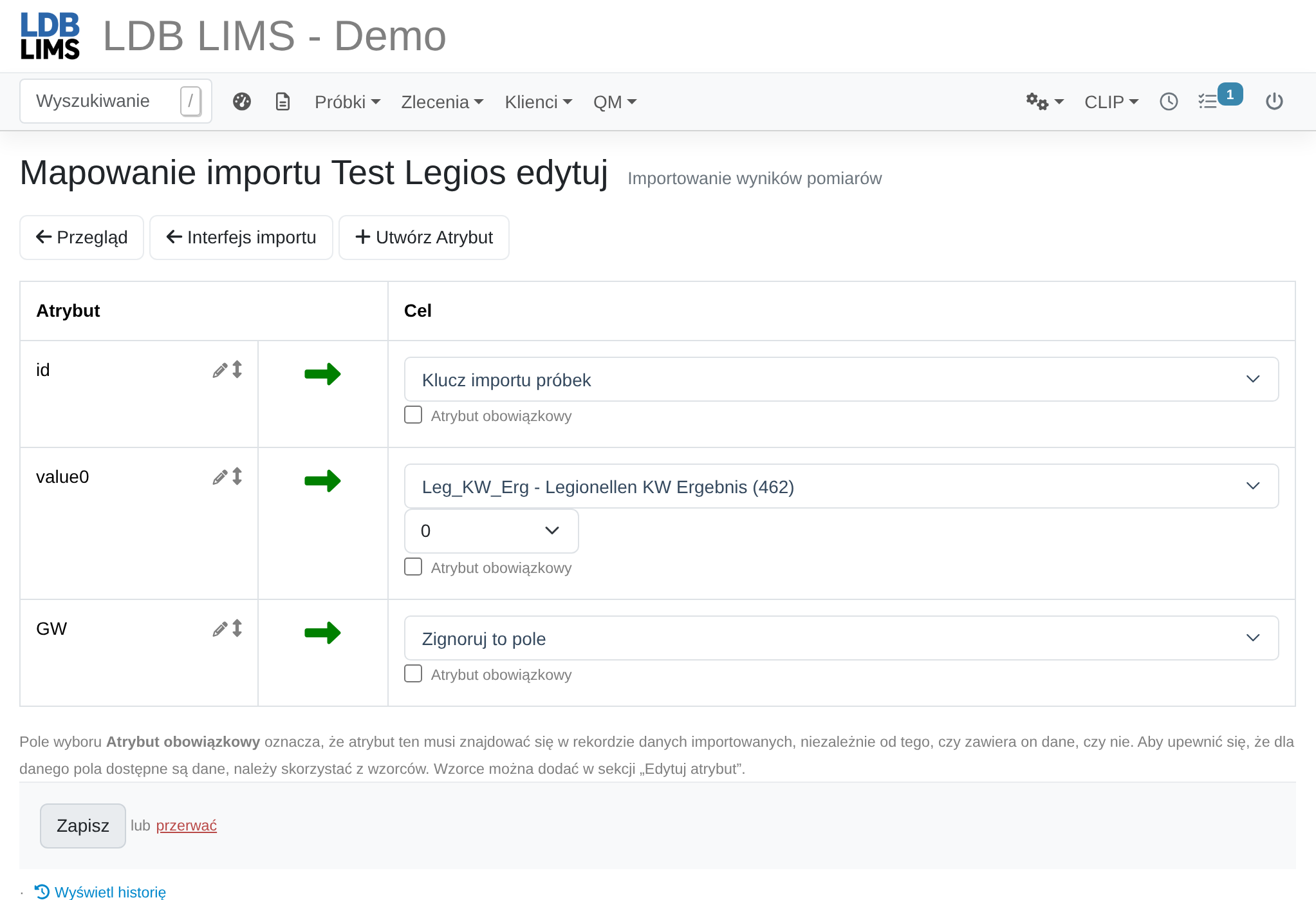Open Wyświetl historię link
Screen dimensions: 1316x900
tap(100, 892)
